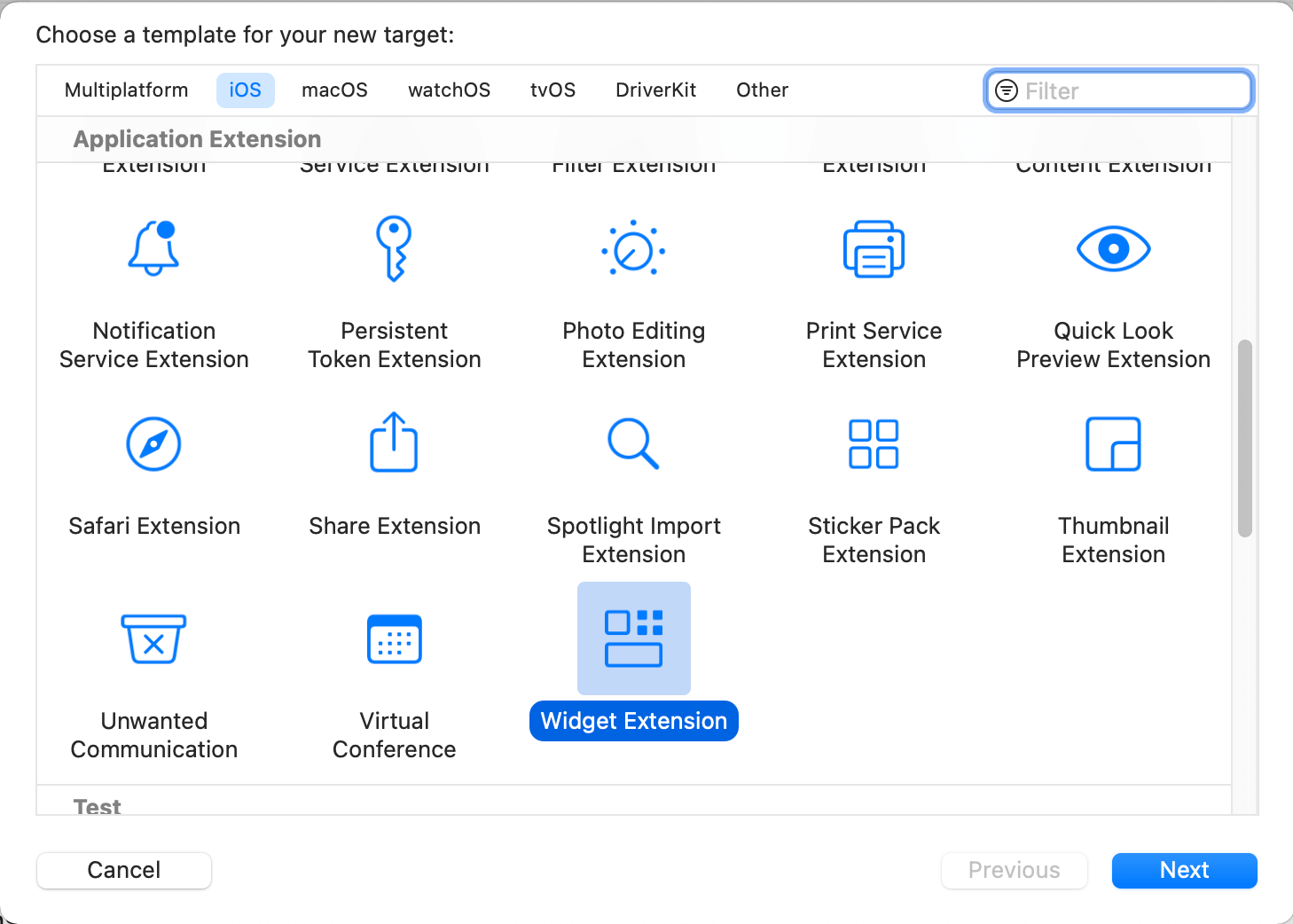Viewport: 1293px width, 924px height.
Task: Switch to the macOS platform tab
Action: click(334, 90)
